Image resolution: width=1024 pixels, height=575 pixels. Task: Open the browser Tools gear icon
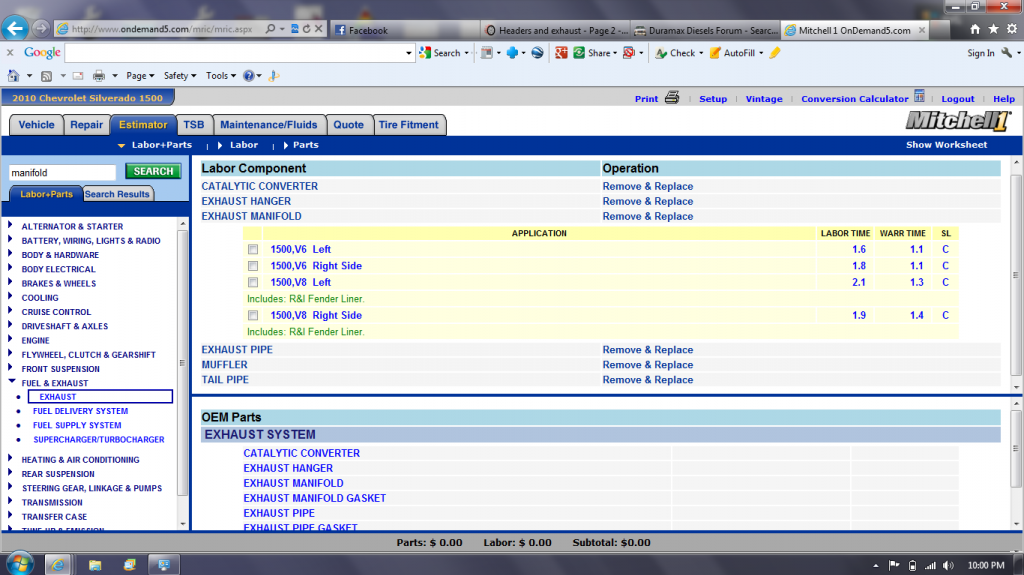[x=1012, y=29]
